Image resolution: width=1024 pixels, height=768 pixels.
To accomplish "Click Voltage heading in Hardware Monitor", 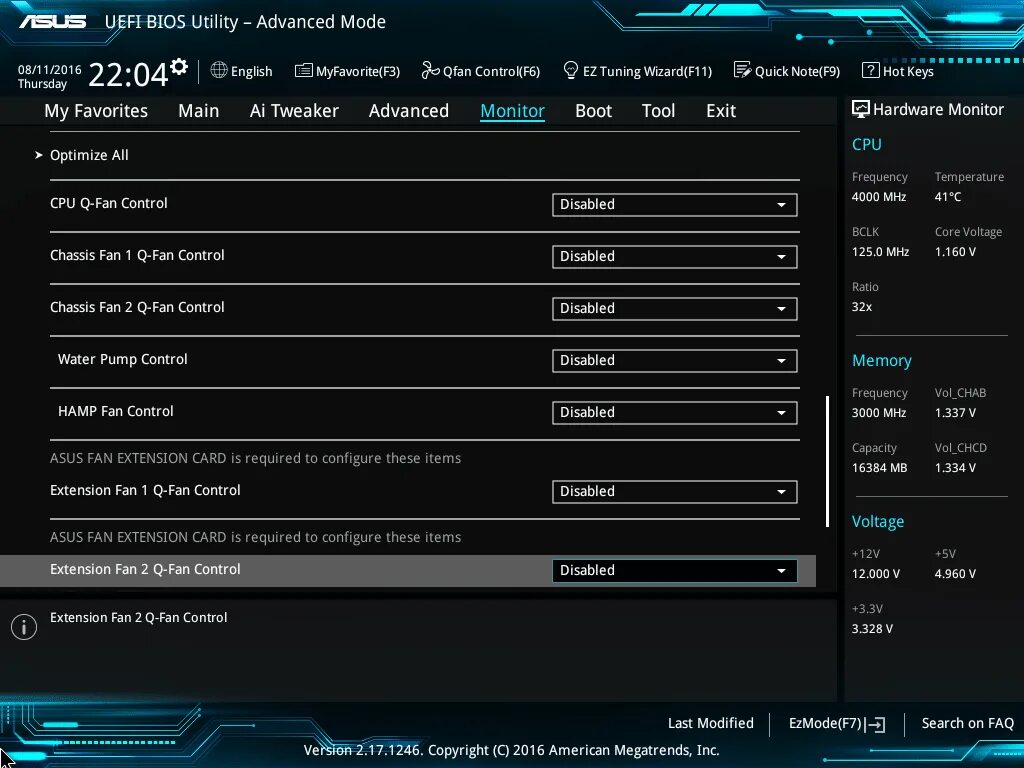I will point(878,522).
